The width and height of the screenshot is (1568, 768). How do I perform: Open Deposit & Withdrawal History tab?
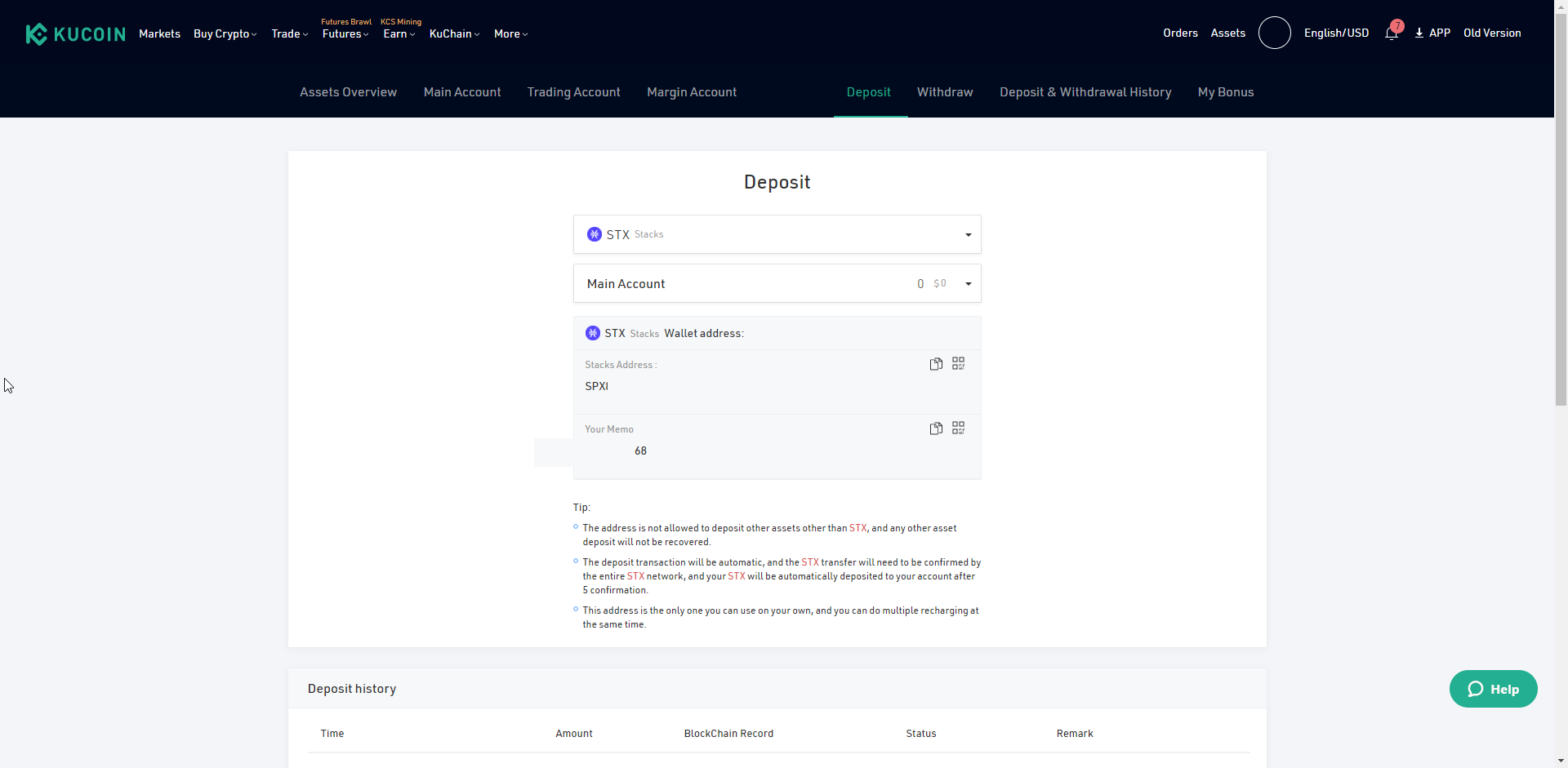coord(1085,92)
